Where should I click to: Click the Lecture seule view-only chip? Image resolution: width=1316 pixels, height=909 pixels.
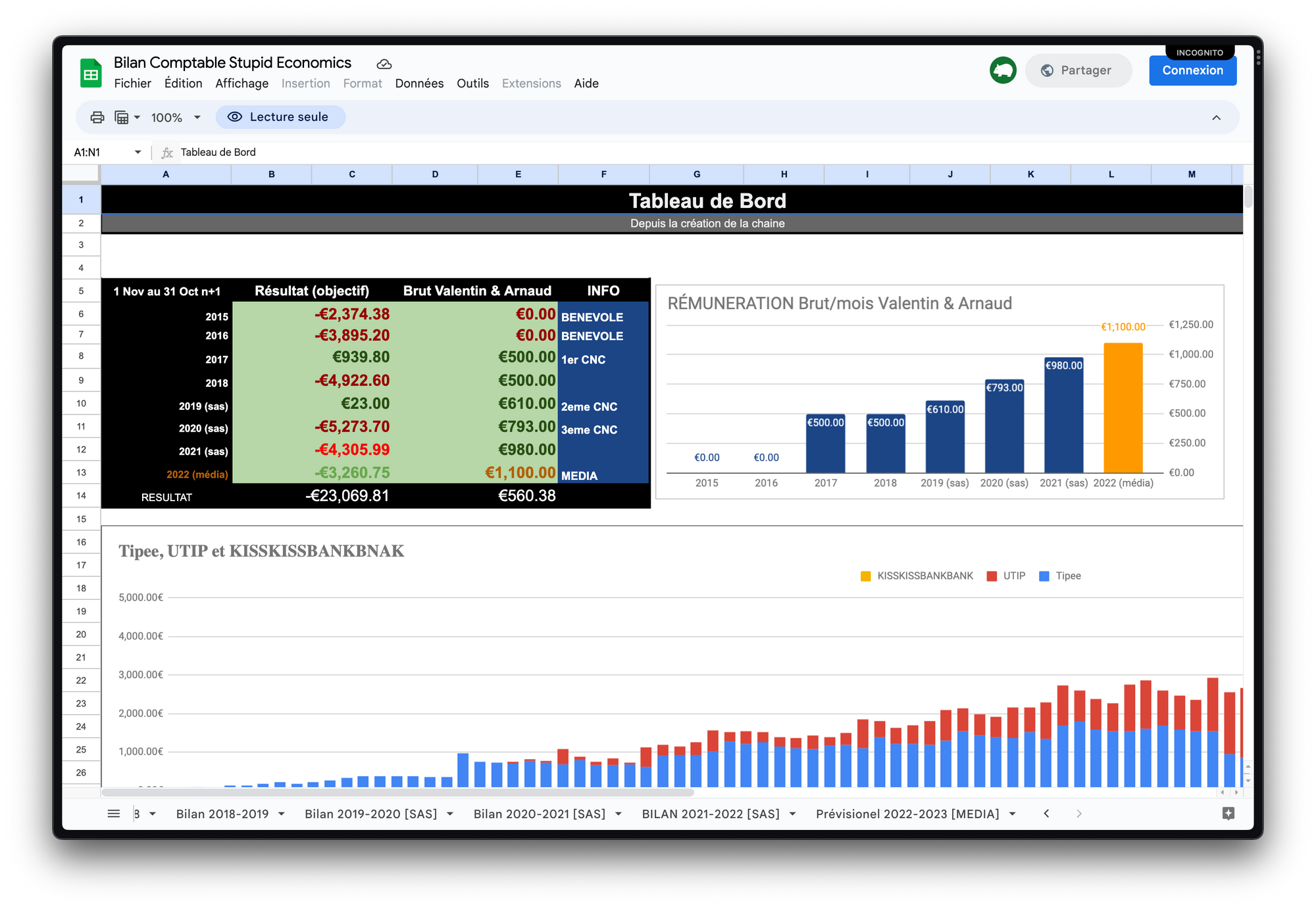(x=280, y=117)
